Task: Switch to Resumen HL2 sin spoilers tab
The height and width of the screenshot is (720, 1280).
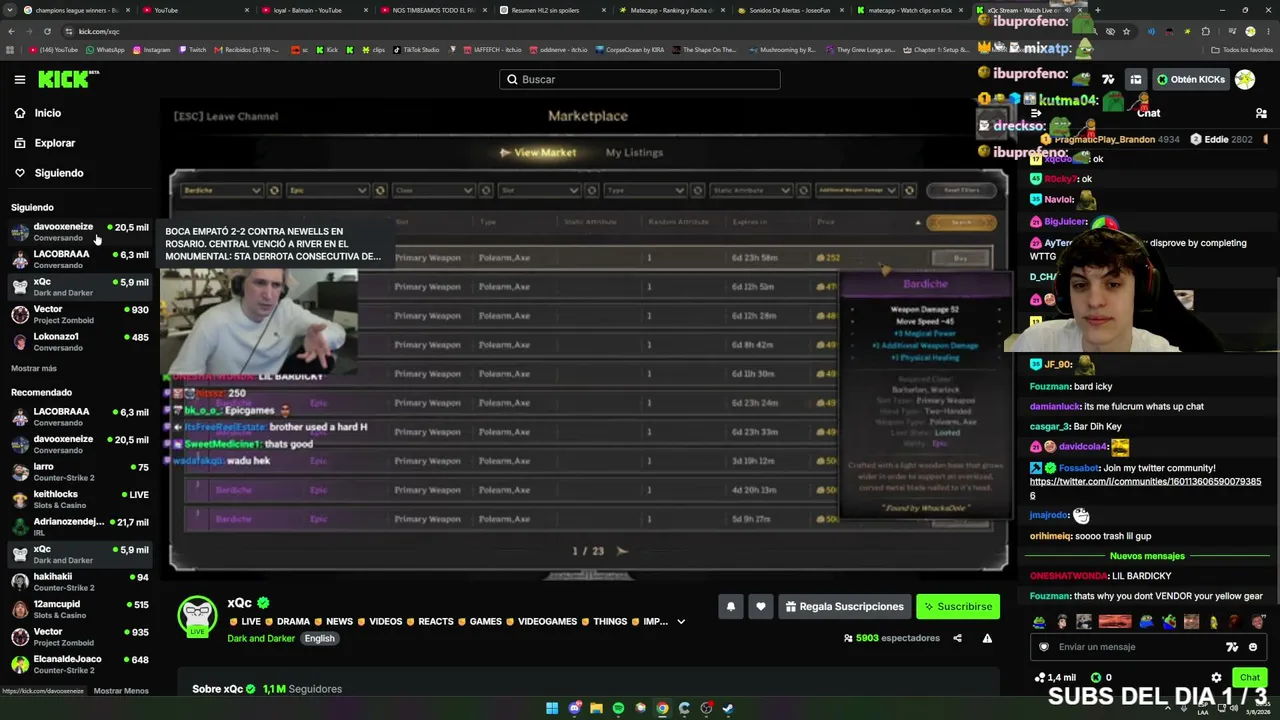Action: click(x=552, y=10)
